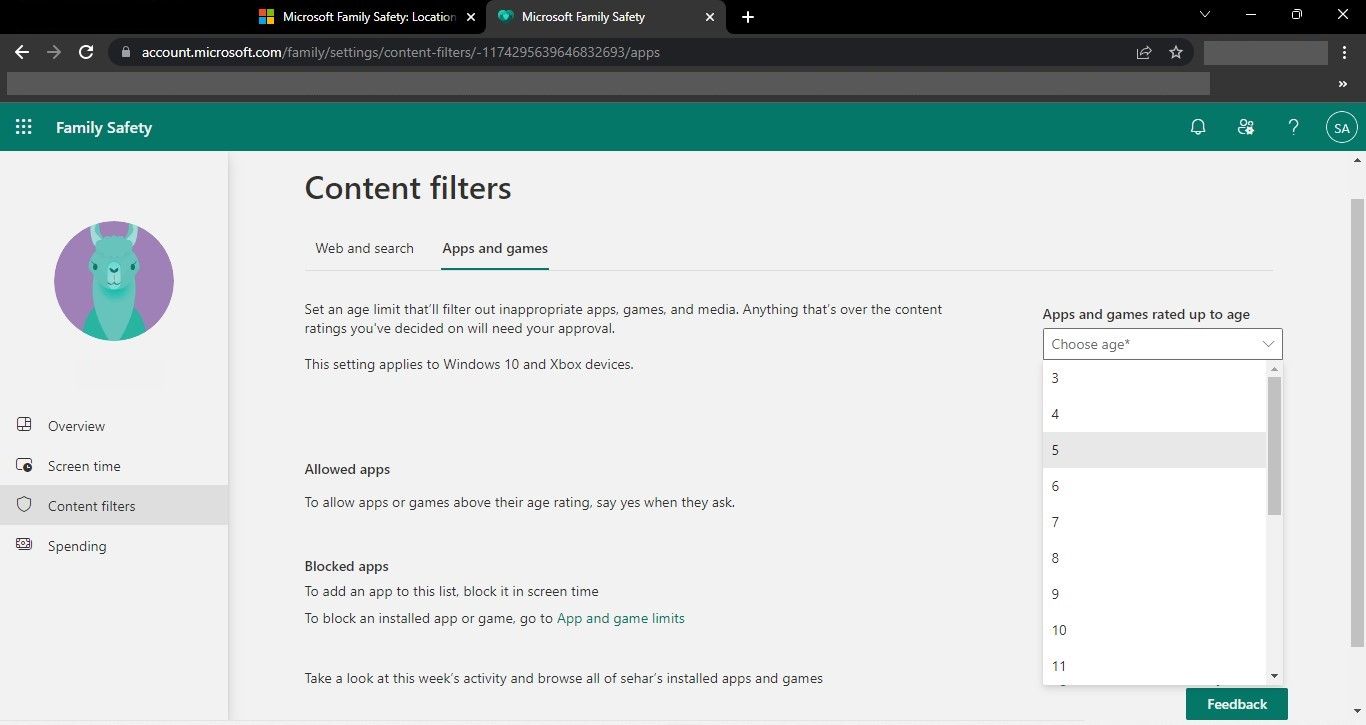1366x725 pixels.
Task: Go to Overview in the sidebar
Action: tap(114, 426)
